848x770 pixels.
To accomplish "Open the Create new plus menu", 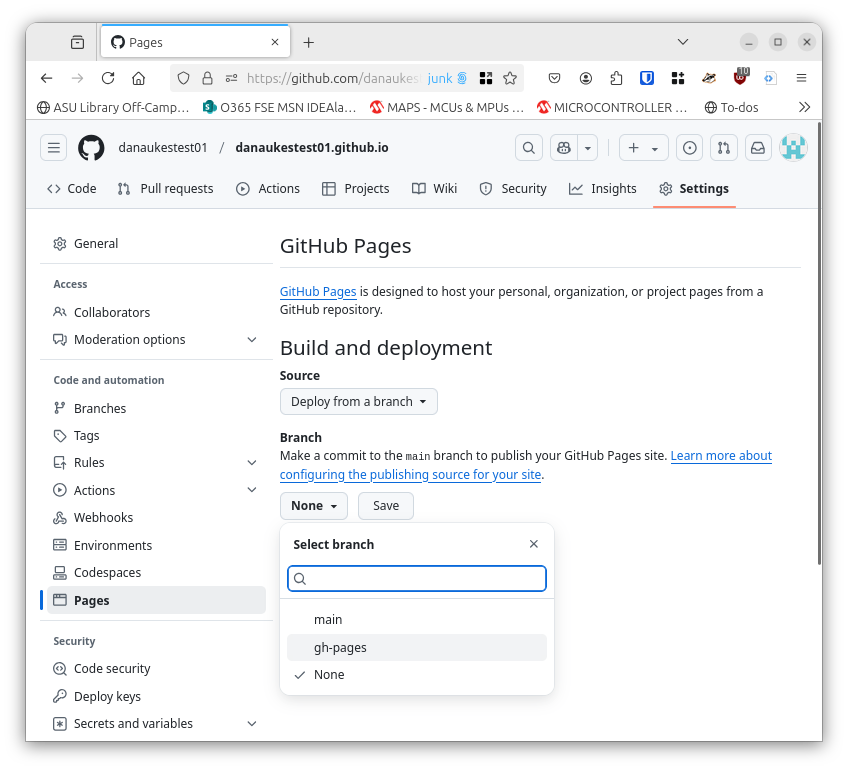I will tap(643, 148).
